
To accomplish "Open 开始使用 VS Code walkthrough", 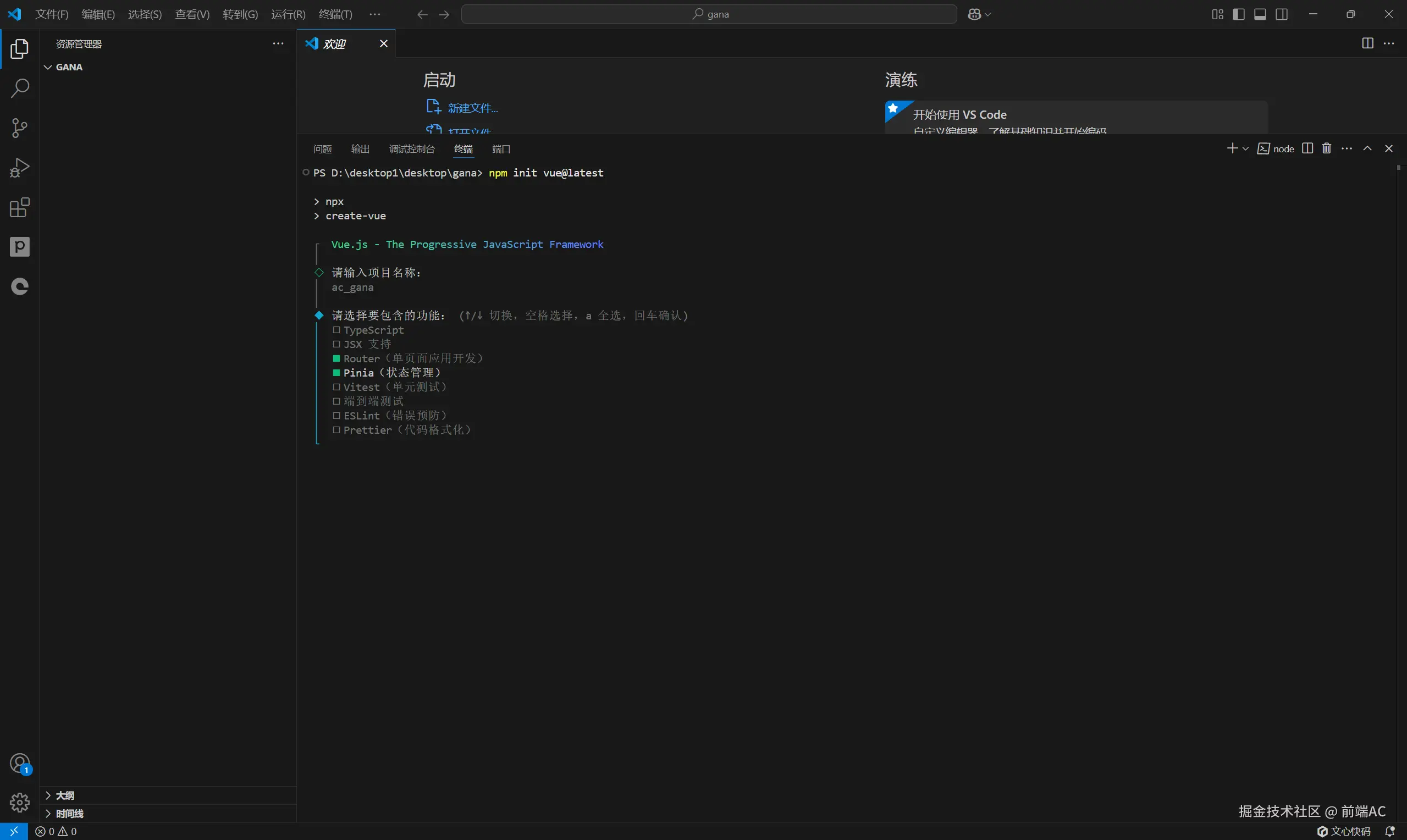I will tap(959, 115).
